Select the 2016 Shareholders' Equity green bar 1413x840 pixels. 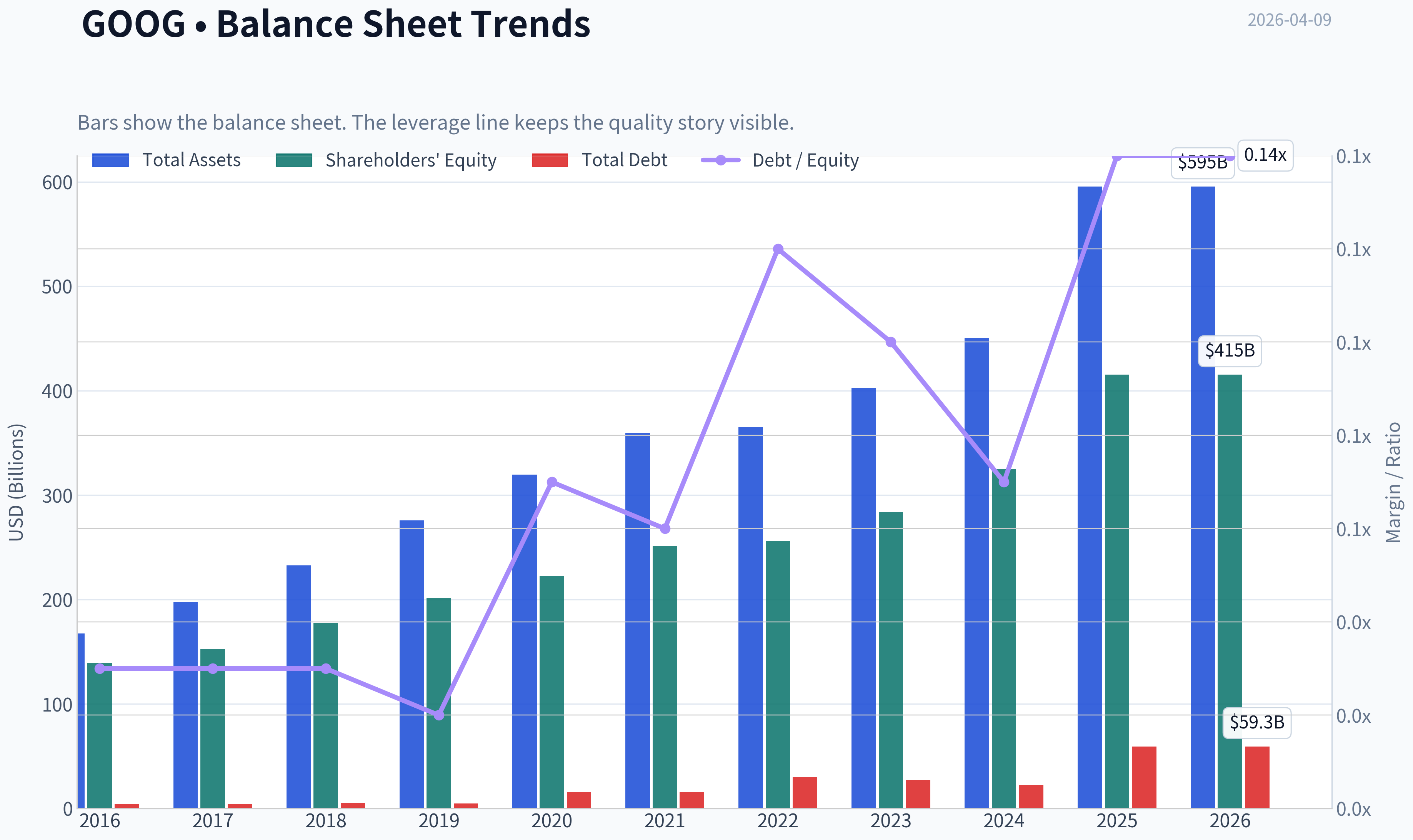pos(100,735)
